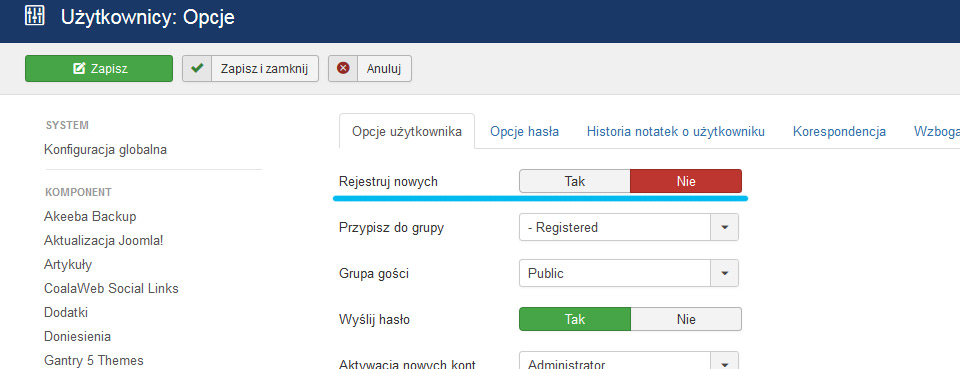Viewport: 960px width, 369px height.
Task: Click the red X icon on Anuluj
Action: pos(343,69)
